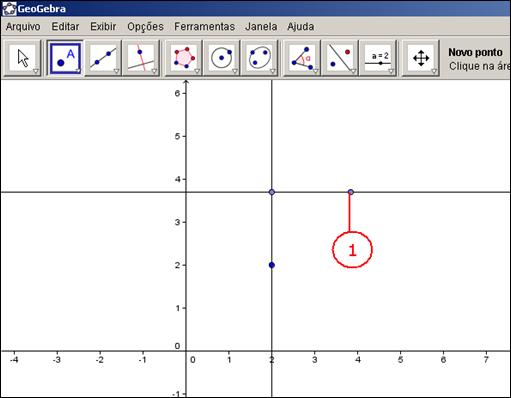This screenshot has height=398, width=511.
Task: Select the Perpendicular line tool
Action: (141, 58)
